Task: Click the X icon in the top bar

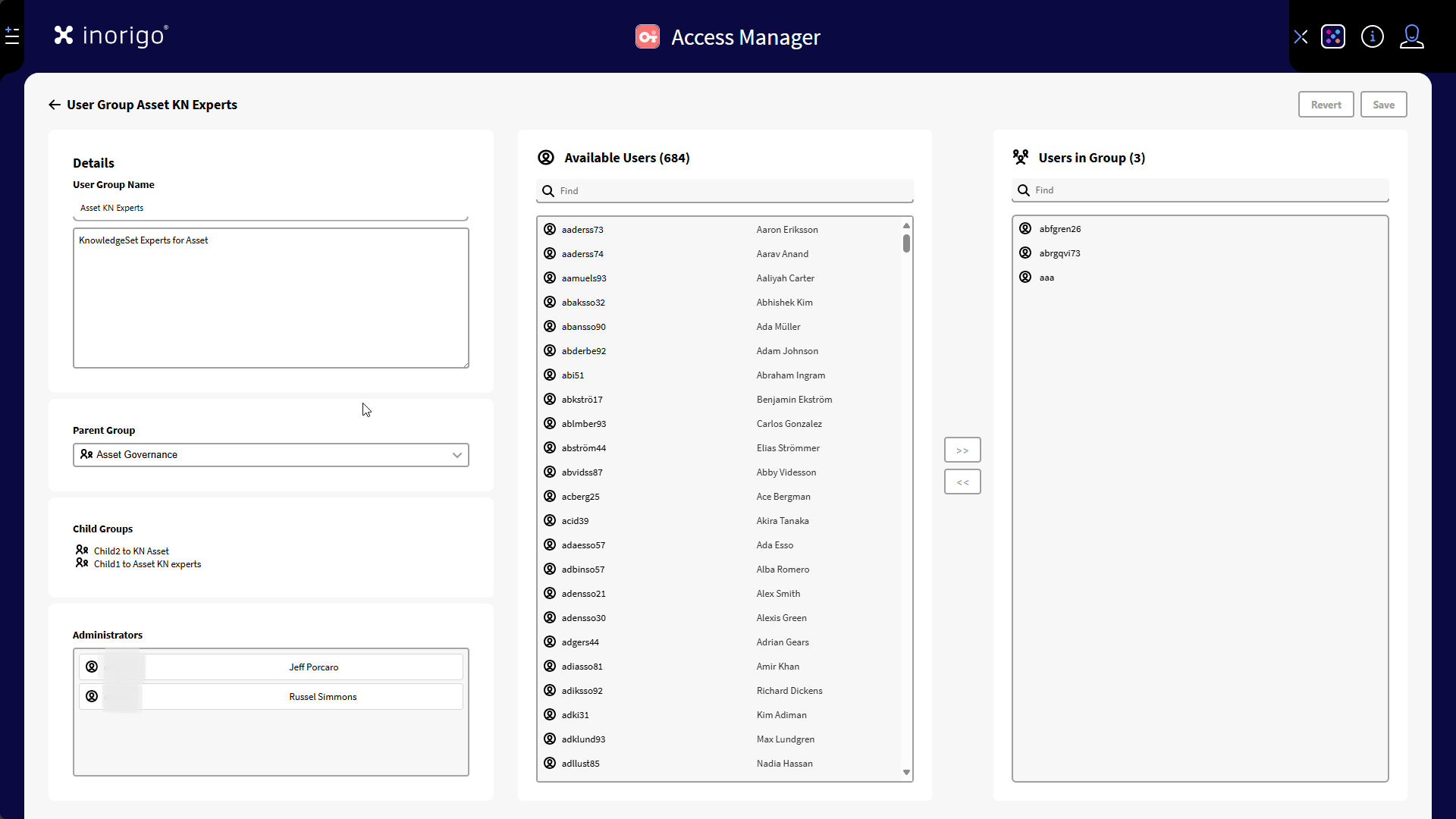Action: pyautogui.click(x=1301, y=36)
